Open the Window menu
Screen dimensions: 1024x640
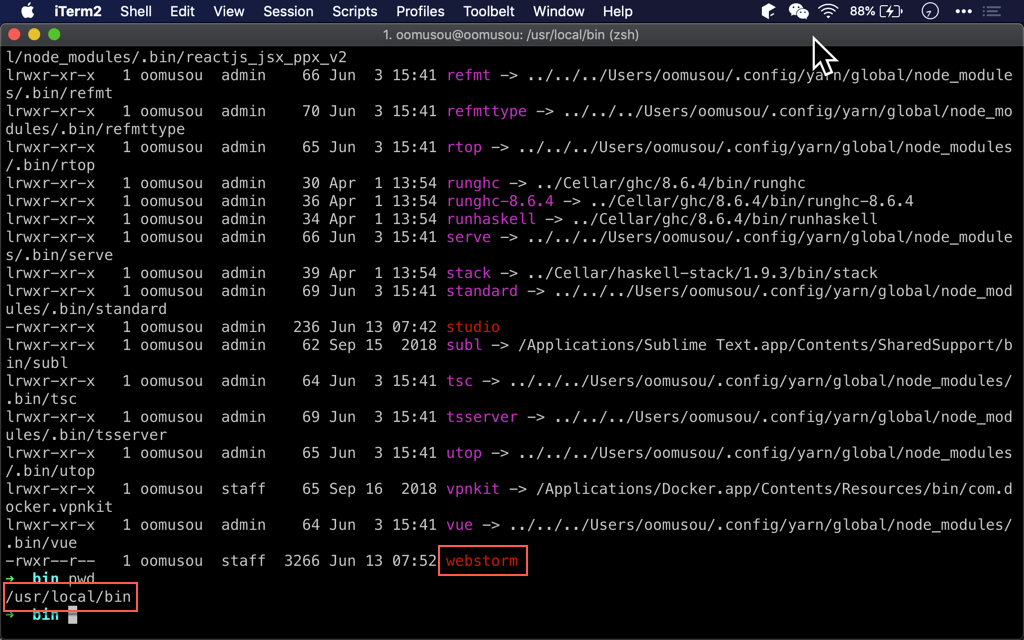(x=558, y=11)
